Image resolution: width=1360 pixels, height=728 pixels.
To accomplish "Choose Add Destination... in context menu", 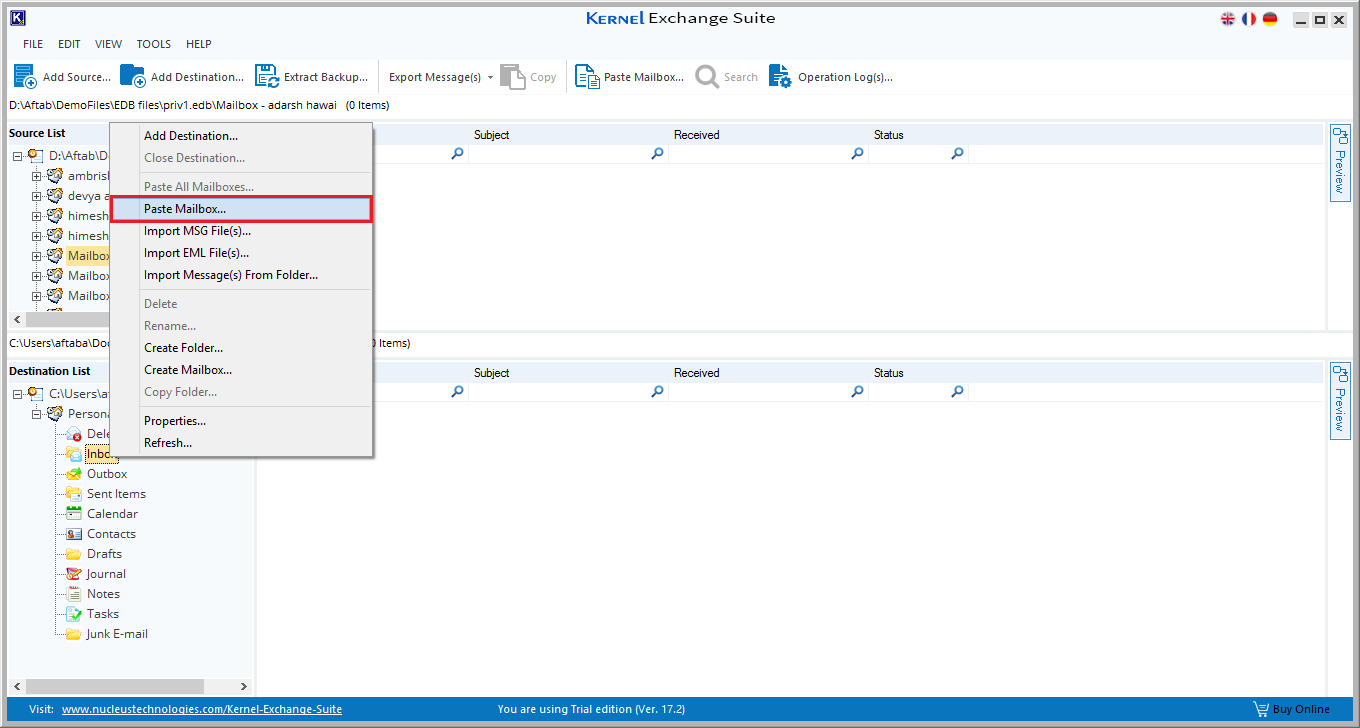I will [241, 136].
